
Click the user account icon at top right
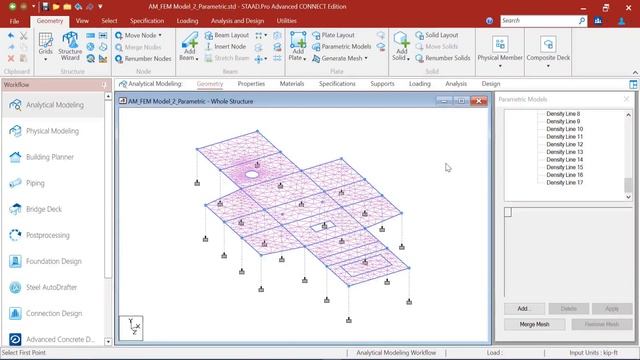point(621,21)
